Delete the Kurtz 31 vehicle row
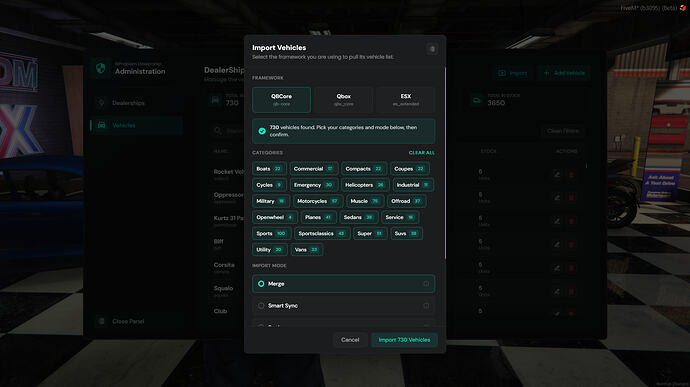The height and width of the screenshot is (387, 690). point(572,221)
